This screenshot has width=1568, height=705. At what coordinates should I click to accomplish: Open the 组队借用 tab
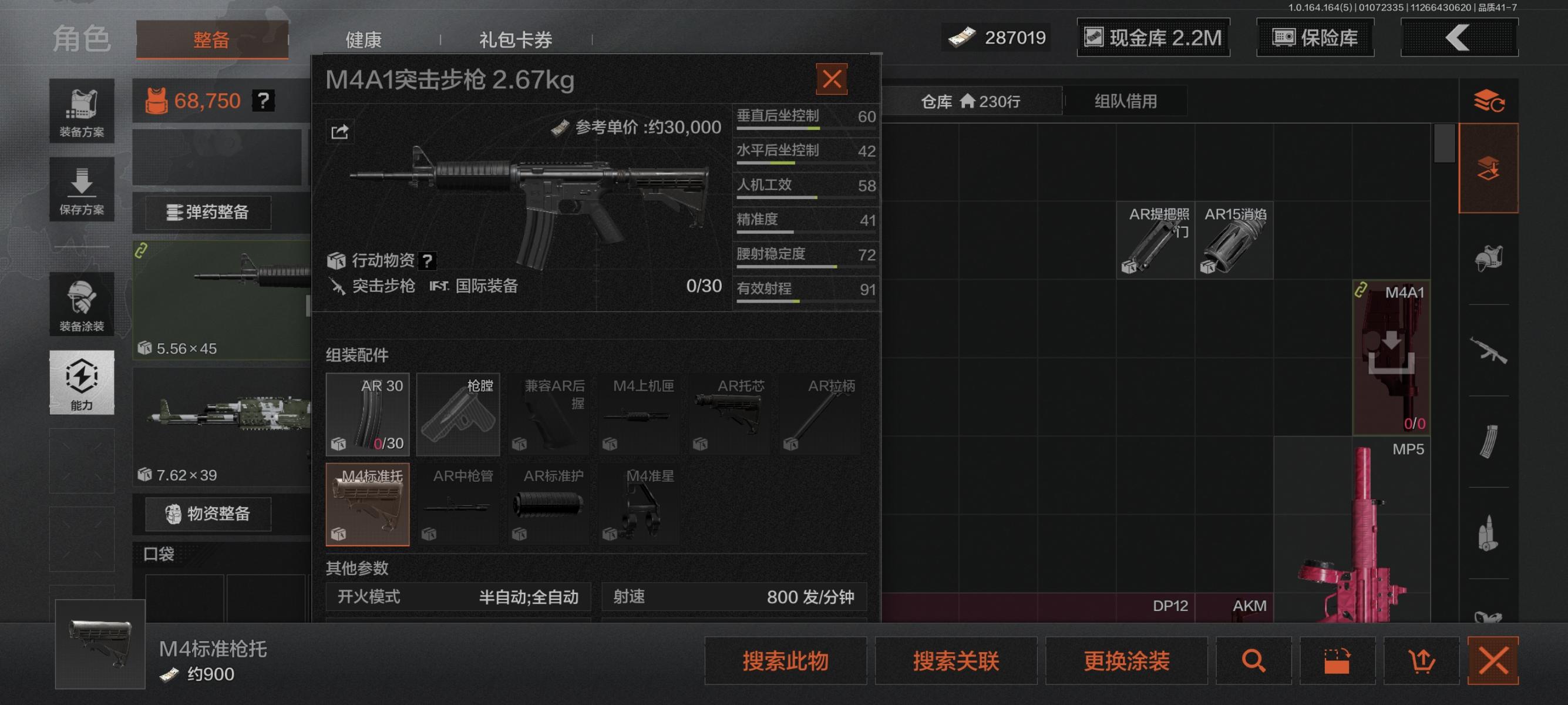(1125, 101)
